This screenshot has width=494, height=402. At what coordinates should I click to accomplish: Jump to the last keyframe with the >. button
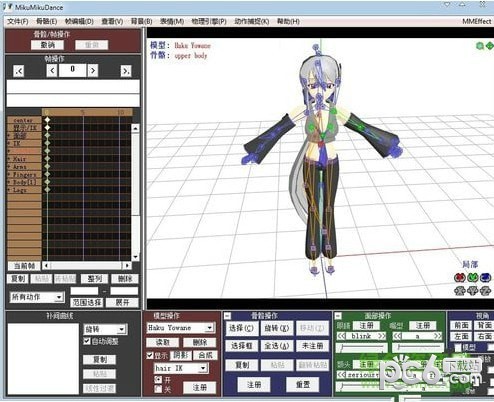coord(126,71)
